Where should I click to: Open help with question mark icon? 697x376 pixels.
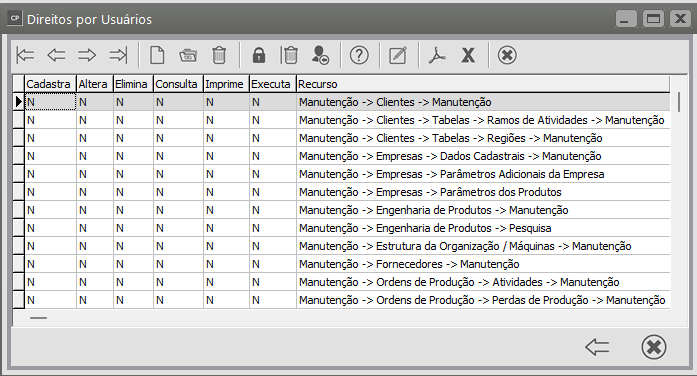[359, 55]
